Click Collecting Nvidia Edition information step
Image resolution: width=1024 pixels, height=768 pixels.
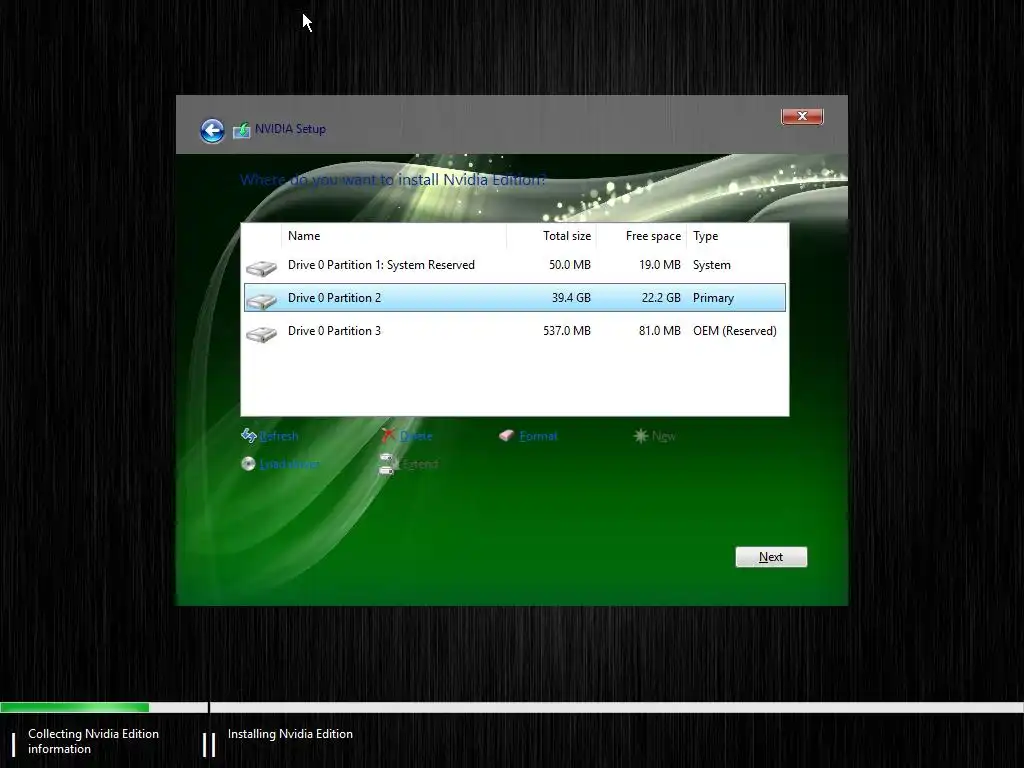click(x=93, y=741)
